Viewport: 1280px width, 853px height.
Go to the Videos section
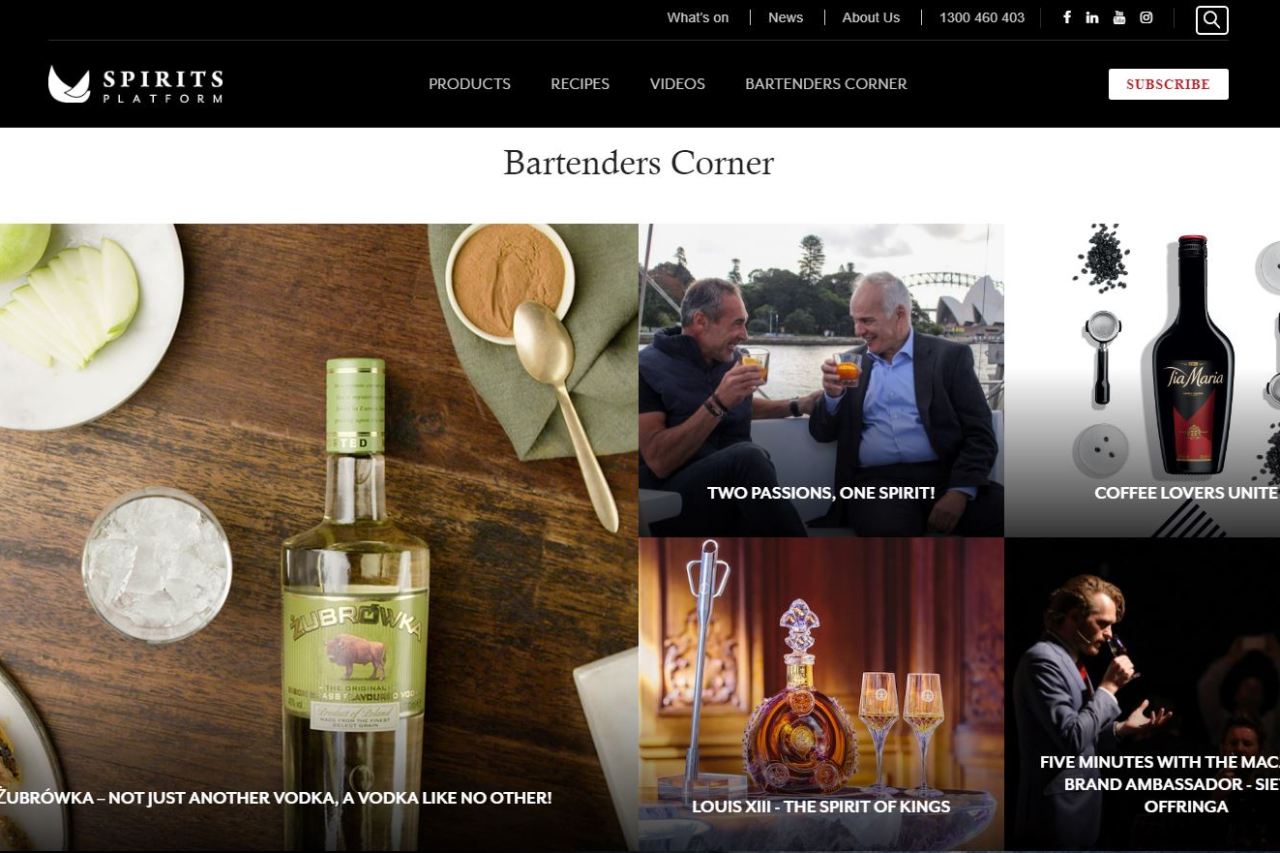click(677, 84)
